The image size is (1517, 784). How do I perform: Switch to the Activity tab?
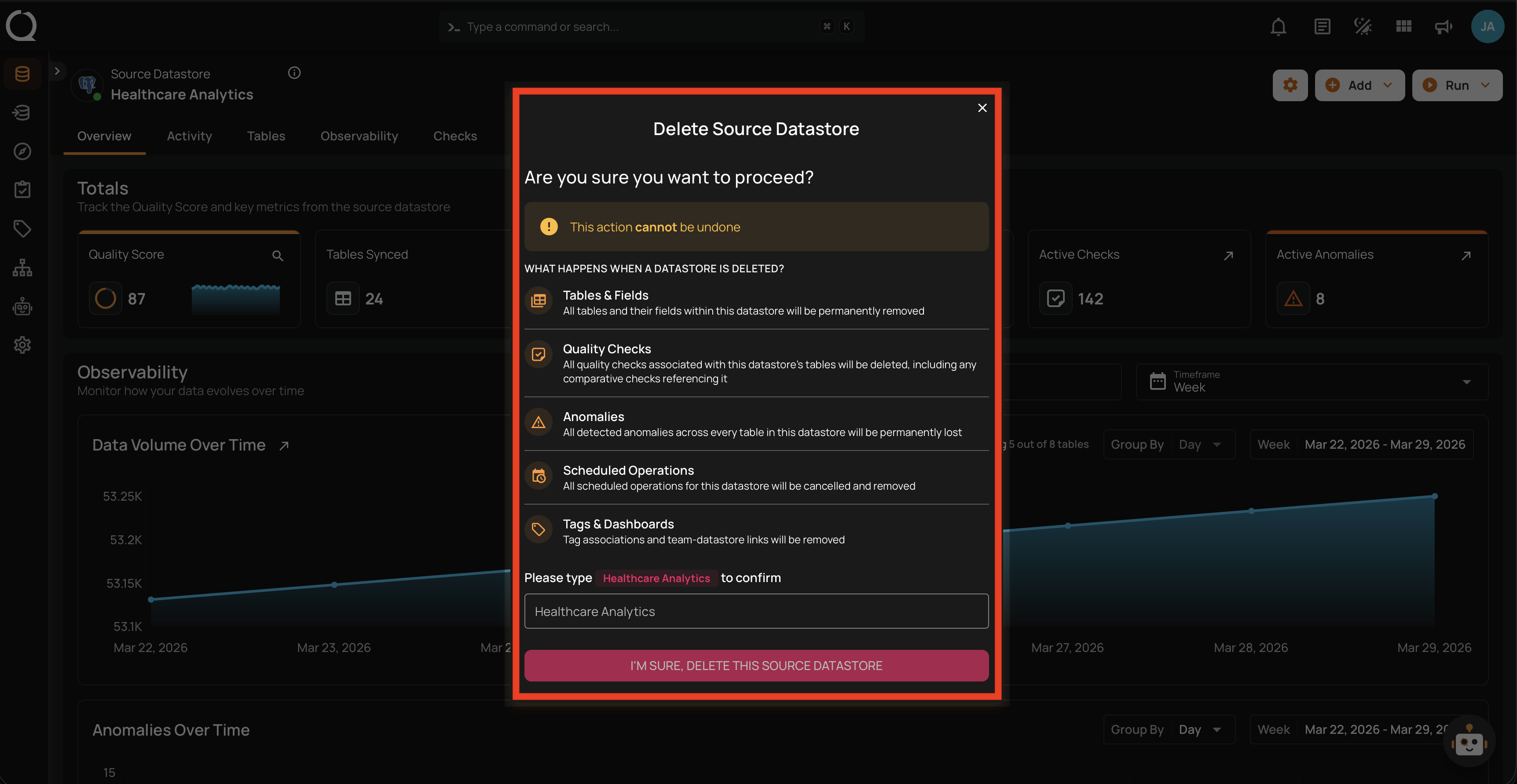(x=189, y=136)
